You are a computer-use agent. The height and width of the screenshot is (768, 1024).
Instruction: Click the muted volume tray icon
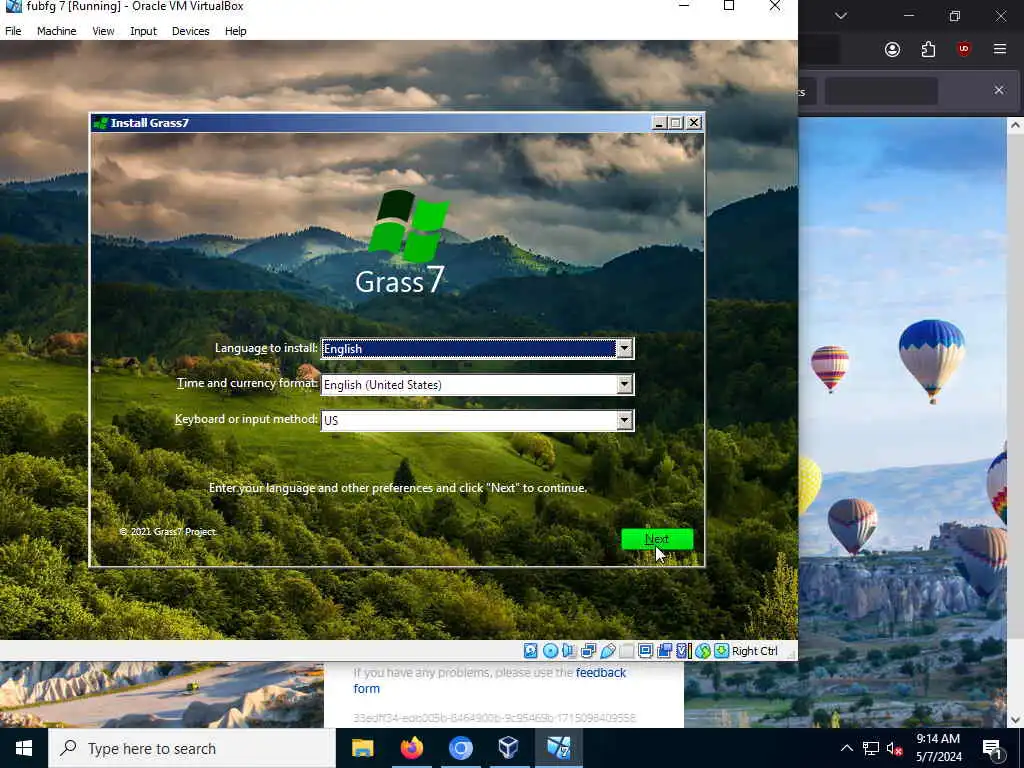click(x=895, y=748)
